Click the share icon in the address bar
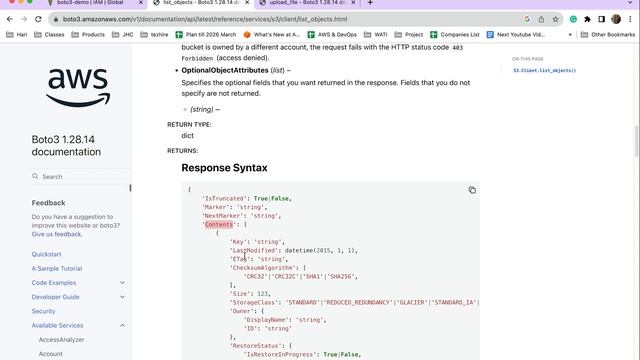The height and width of the screenshot is (360, 640). (541, 19)
